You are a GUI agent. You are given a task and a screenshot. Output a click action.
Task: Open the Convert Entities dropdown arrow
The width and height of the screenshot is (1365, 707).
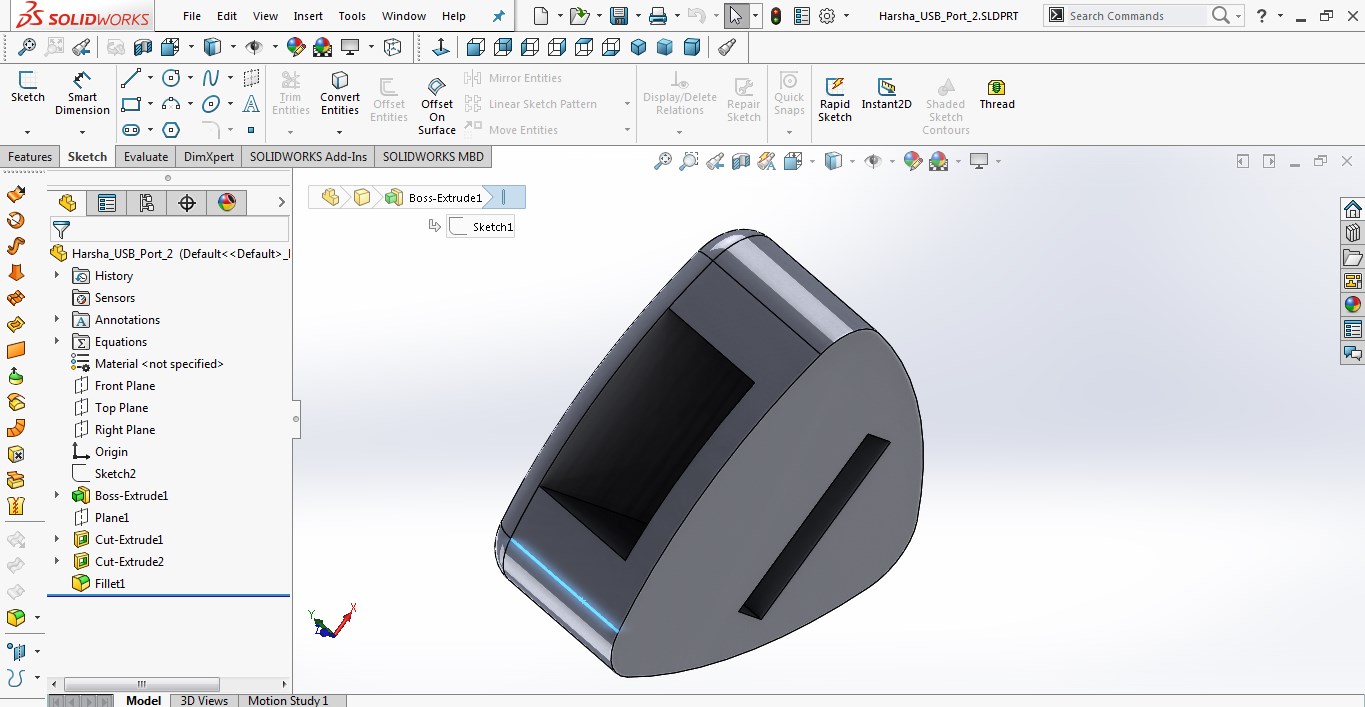tap(340, 131)
